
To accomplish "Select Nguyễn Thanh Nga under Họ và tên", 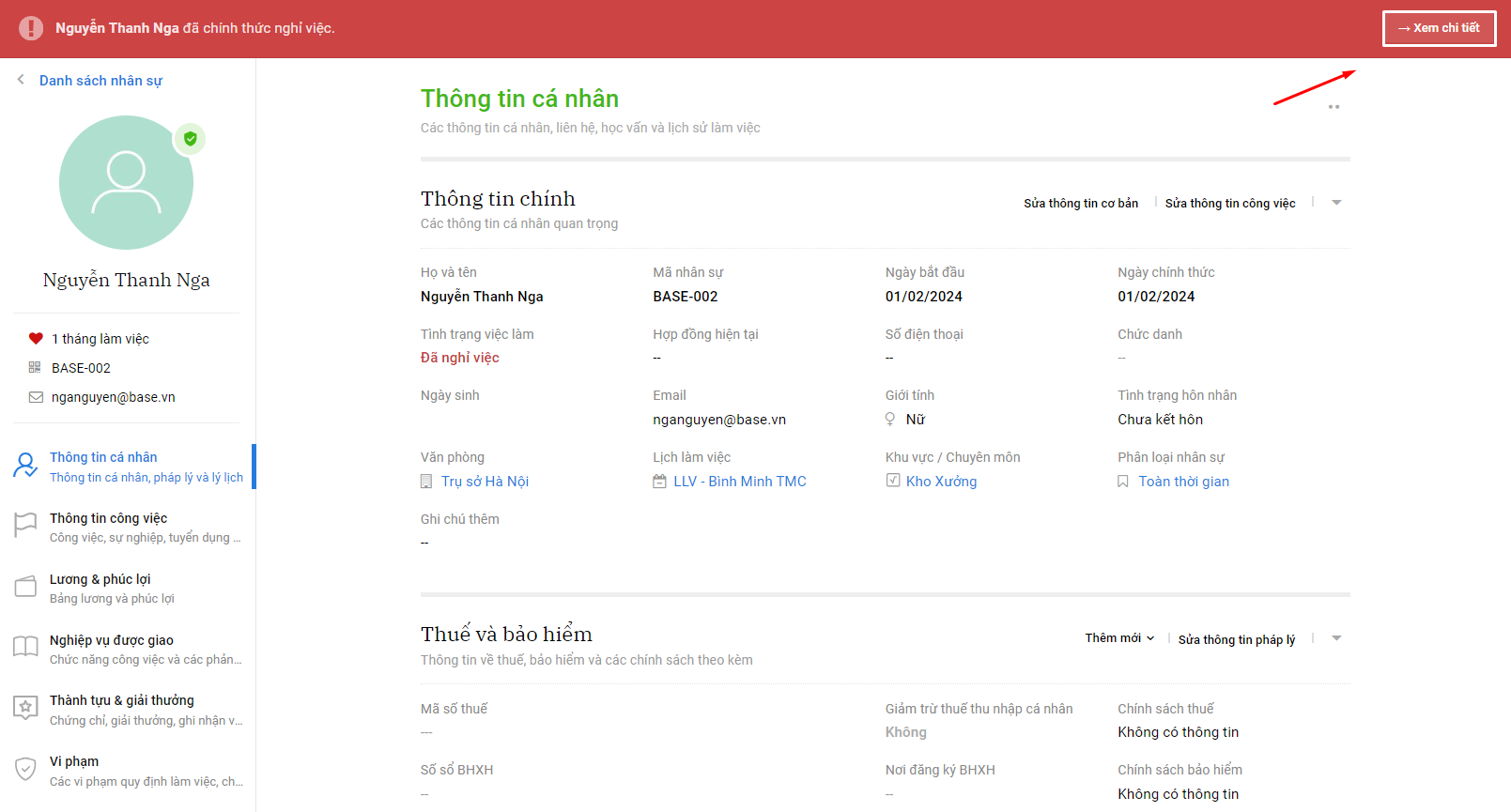I will pyautogui.click(x=482, y=297).
